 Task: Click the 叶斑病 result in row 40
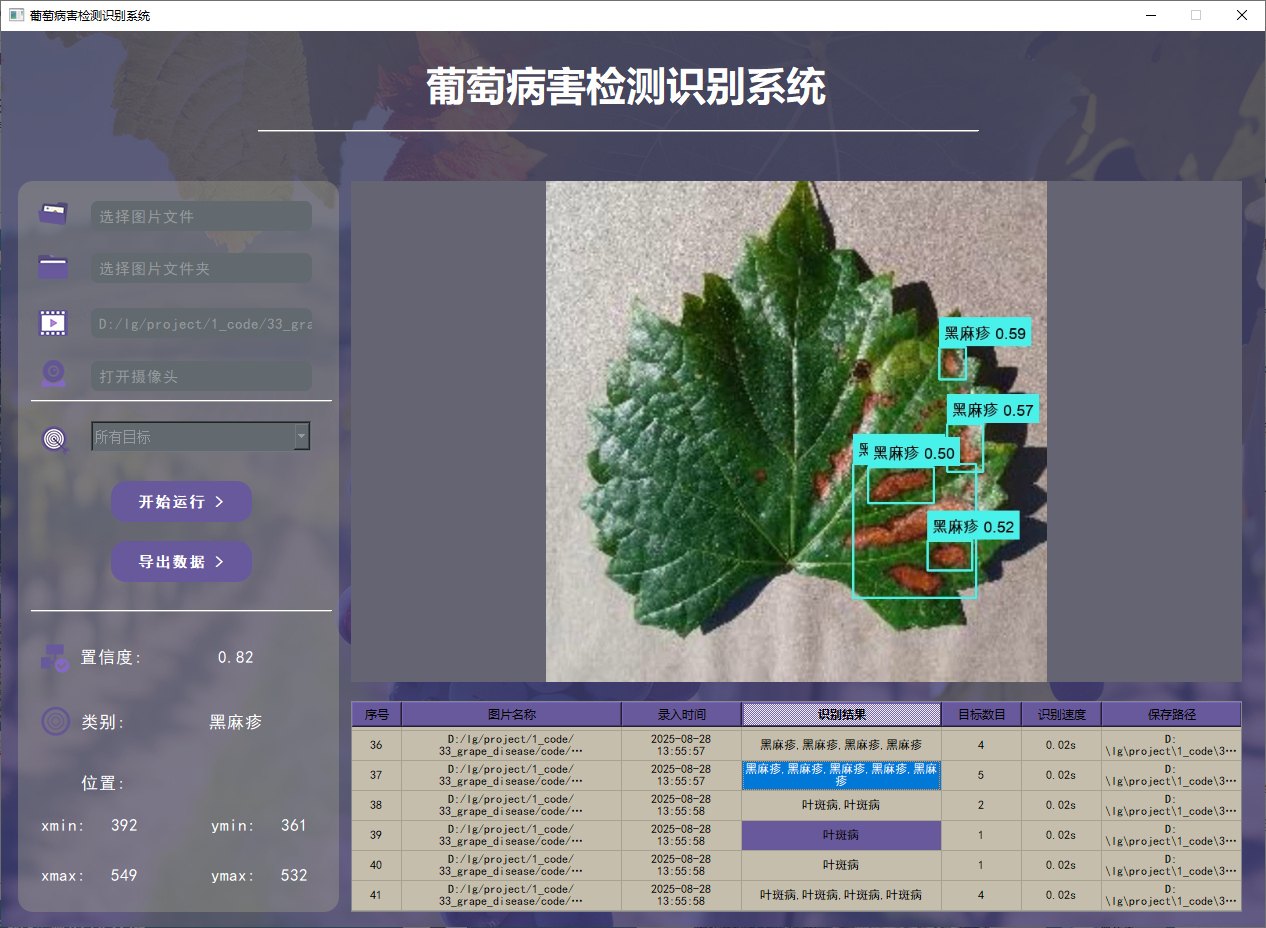coord(841,865)
